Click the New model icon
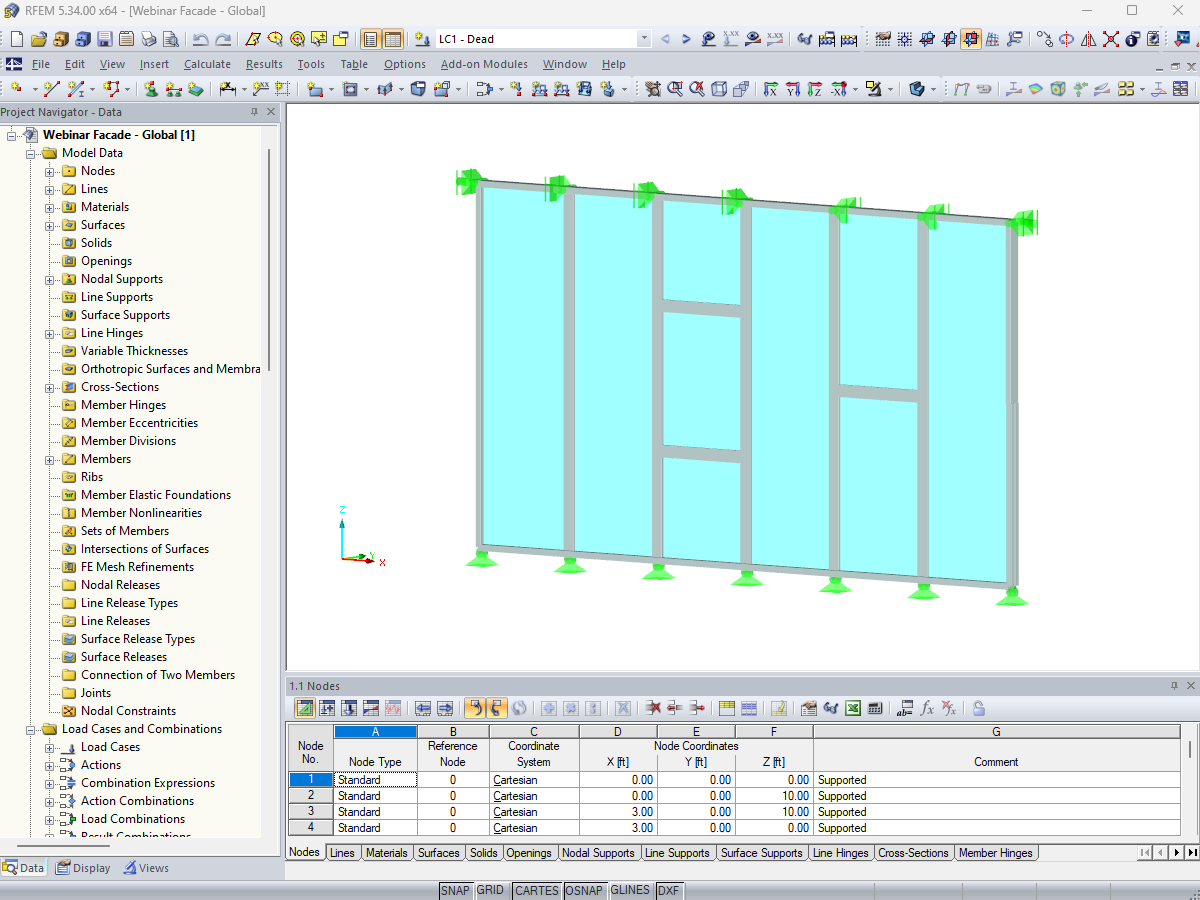The width and height of the screenshot is (1200, 900). click(16, 39)
